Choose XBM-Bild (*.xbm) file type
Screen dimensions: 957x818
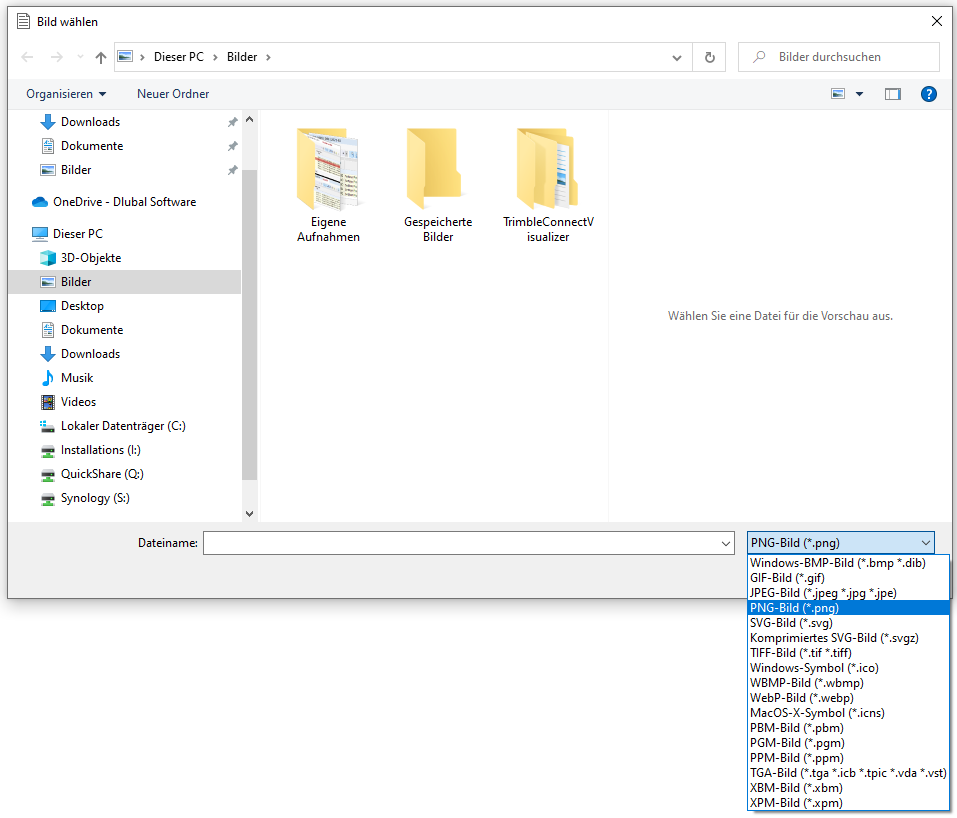pyautogui.click(x=848, y=788)
